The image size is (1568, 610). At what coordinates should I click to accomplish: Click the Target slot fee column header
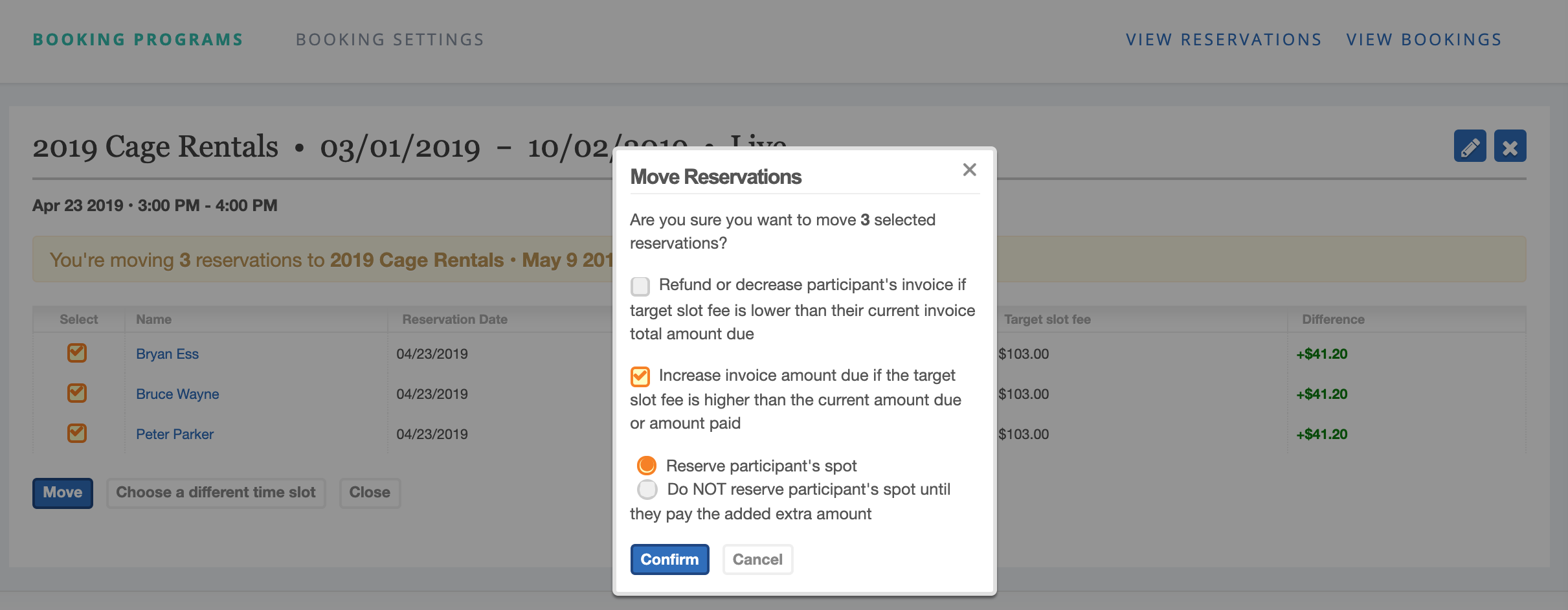point(1047,319)
